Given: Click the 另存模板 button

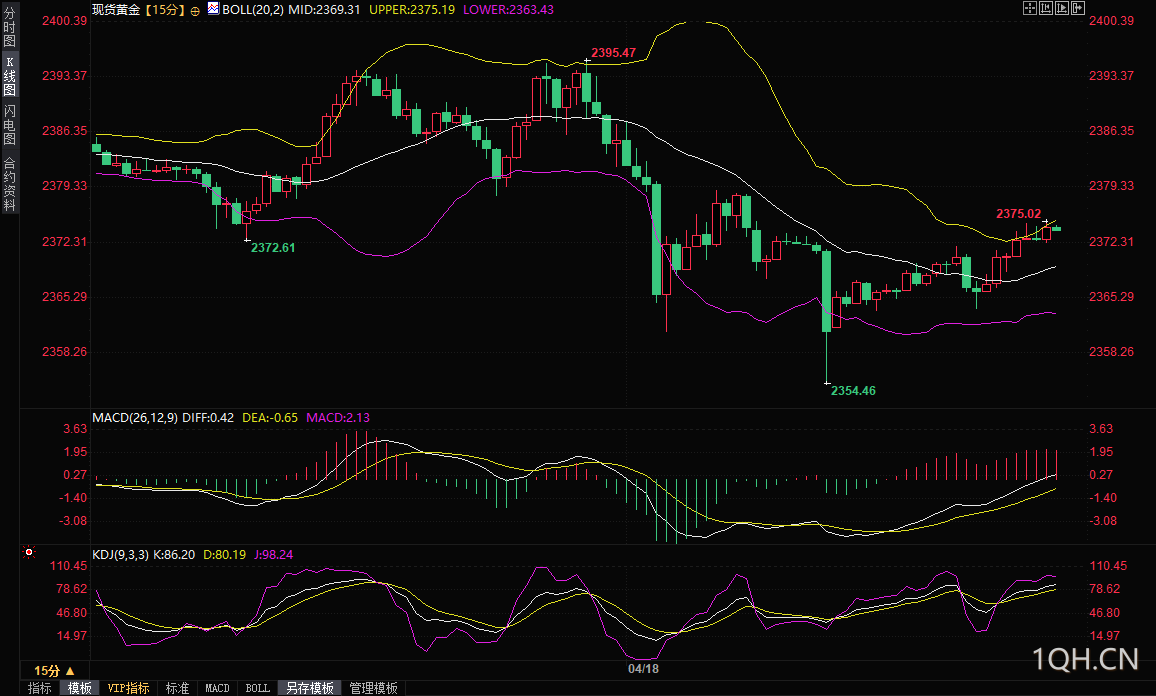Looking at the screenshot, I should tap(310, 688).
